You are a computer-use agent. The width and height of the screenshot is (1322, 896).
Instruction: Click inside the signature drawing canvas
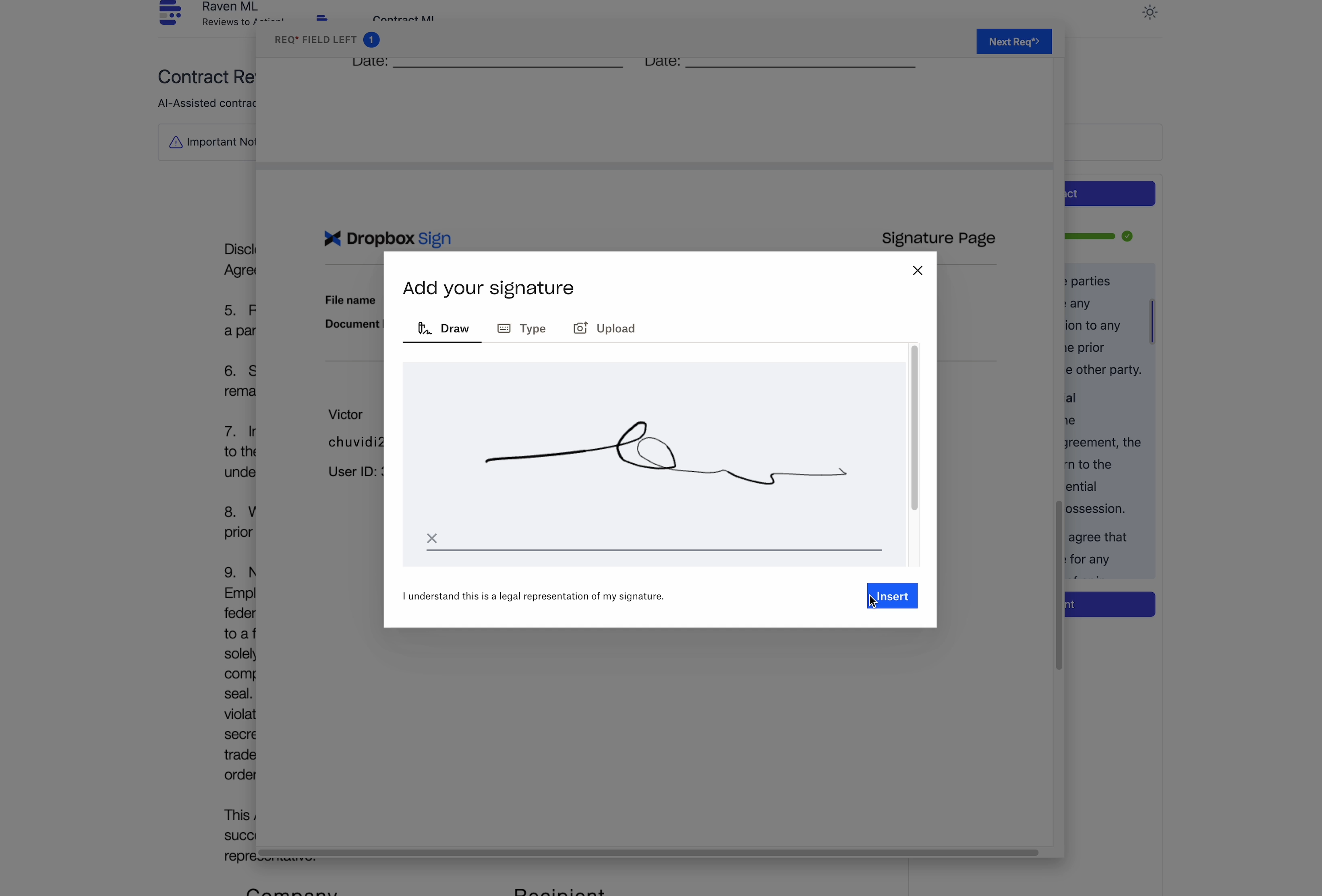tap(654, 398)
